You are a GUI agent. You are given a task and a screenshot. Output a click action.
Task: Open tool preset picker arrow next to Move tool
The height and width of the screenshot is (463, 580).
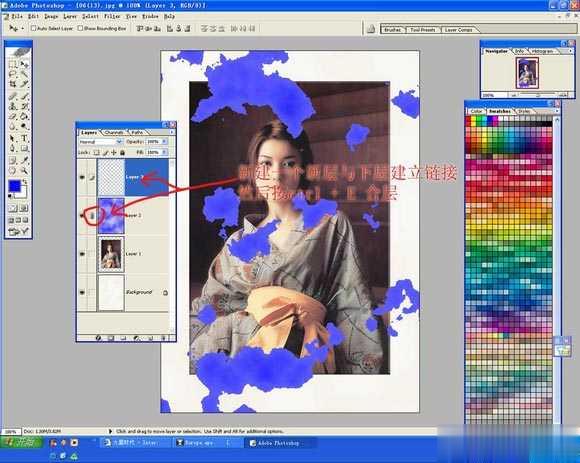(22, 28)
